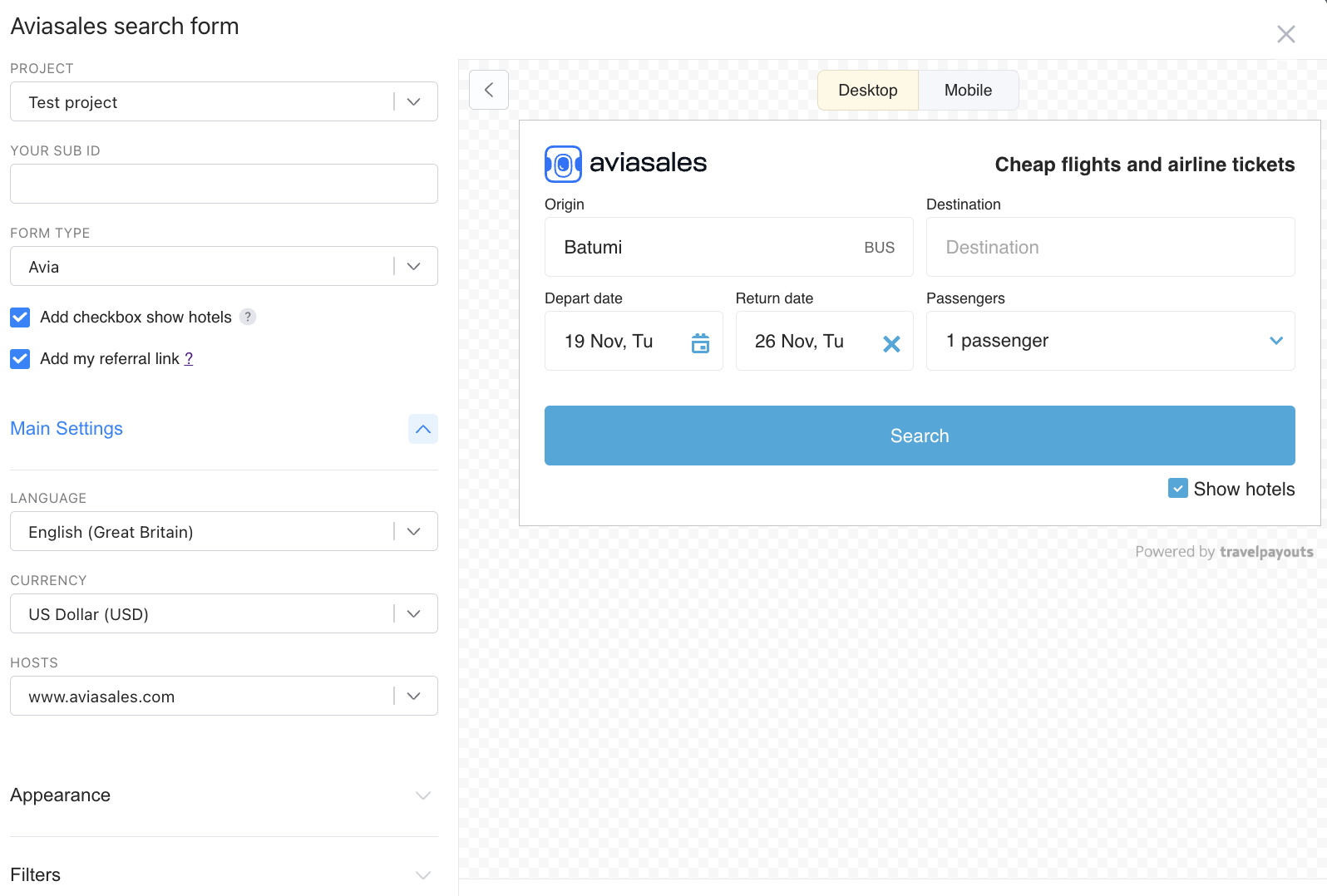Screen dimensions: 1327x896
Task: Click the Origin field containing Batumi
Action: pyautogui.click(x=728, y=247)
